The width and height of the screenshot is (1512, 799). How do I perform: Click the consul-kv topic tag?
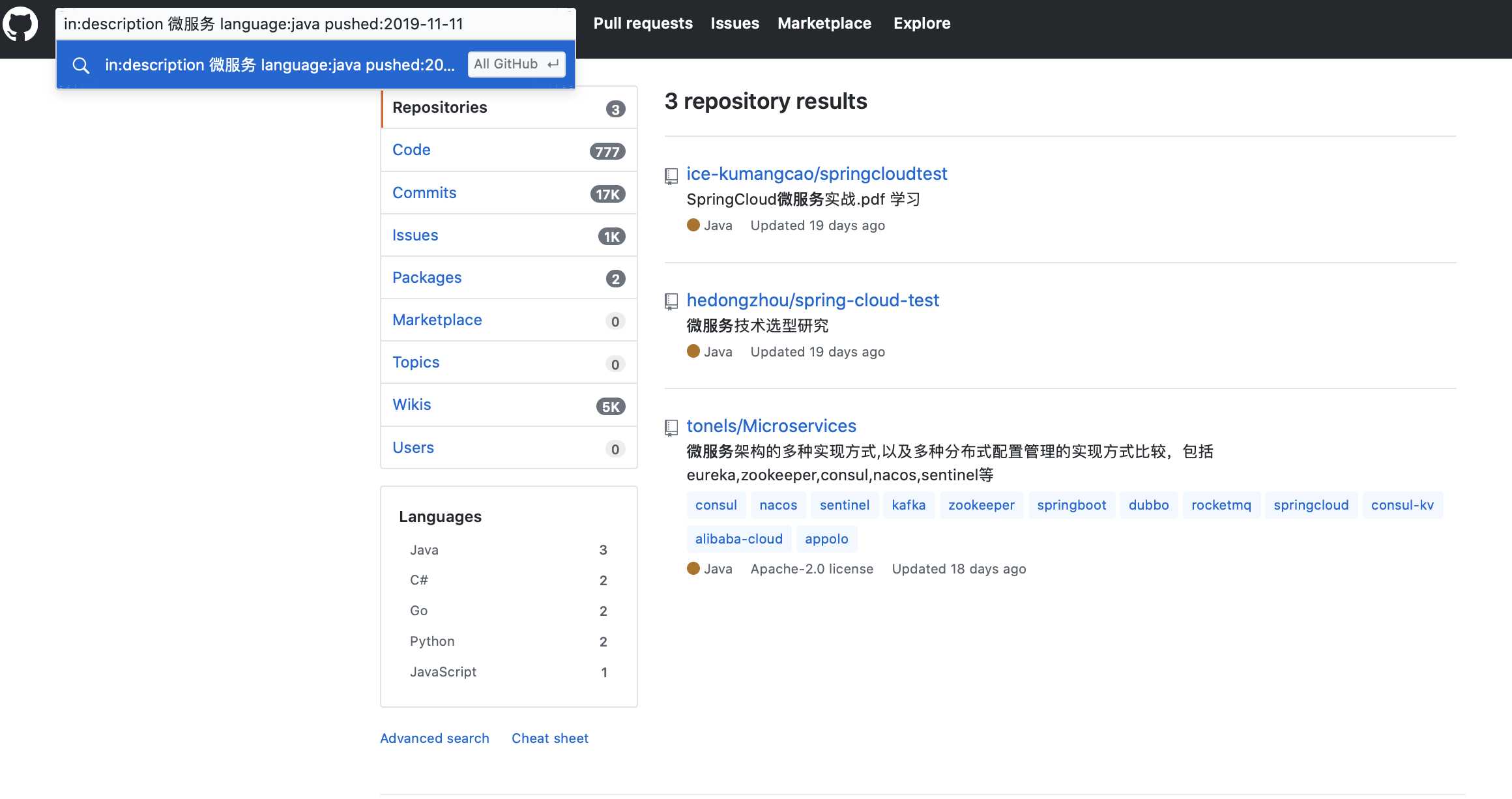(1403, 505)
